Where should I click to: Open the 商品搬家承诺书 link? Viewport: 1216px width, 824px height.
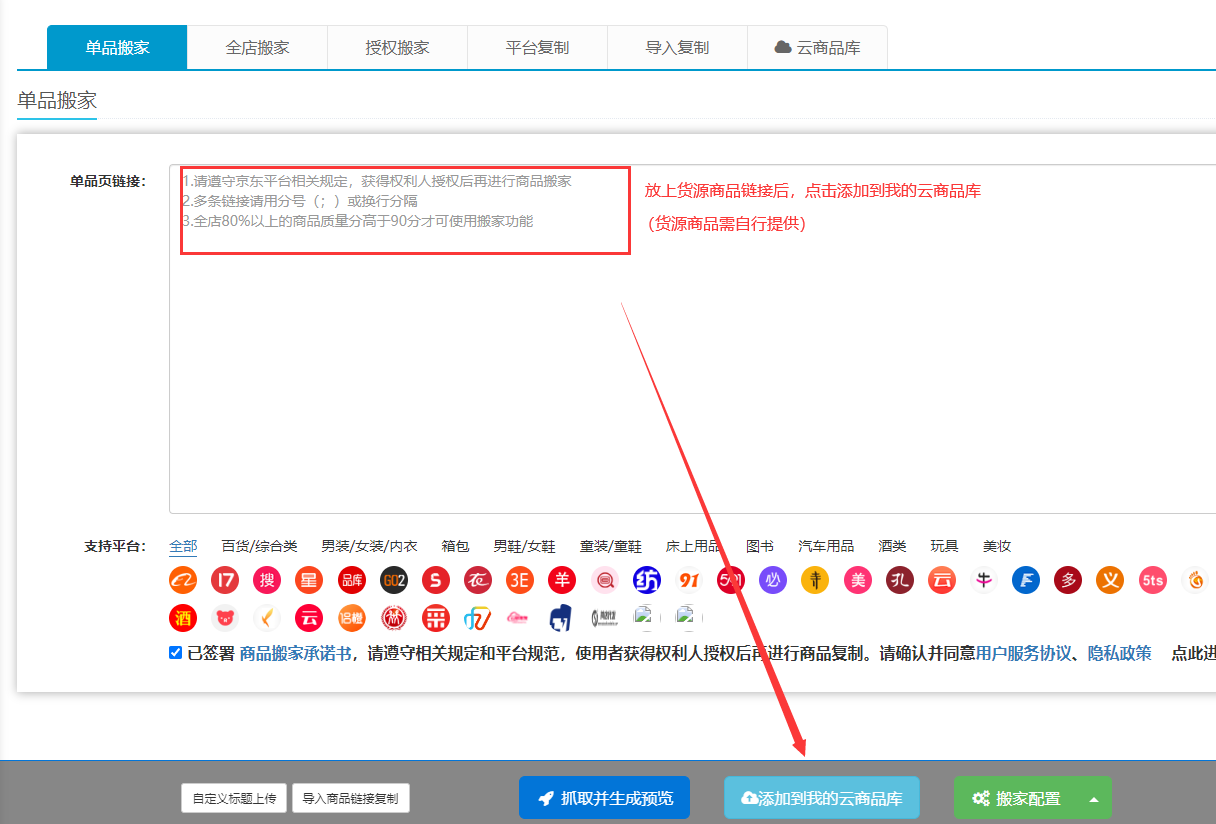point(295,654)
